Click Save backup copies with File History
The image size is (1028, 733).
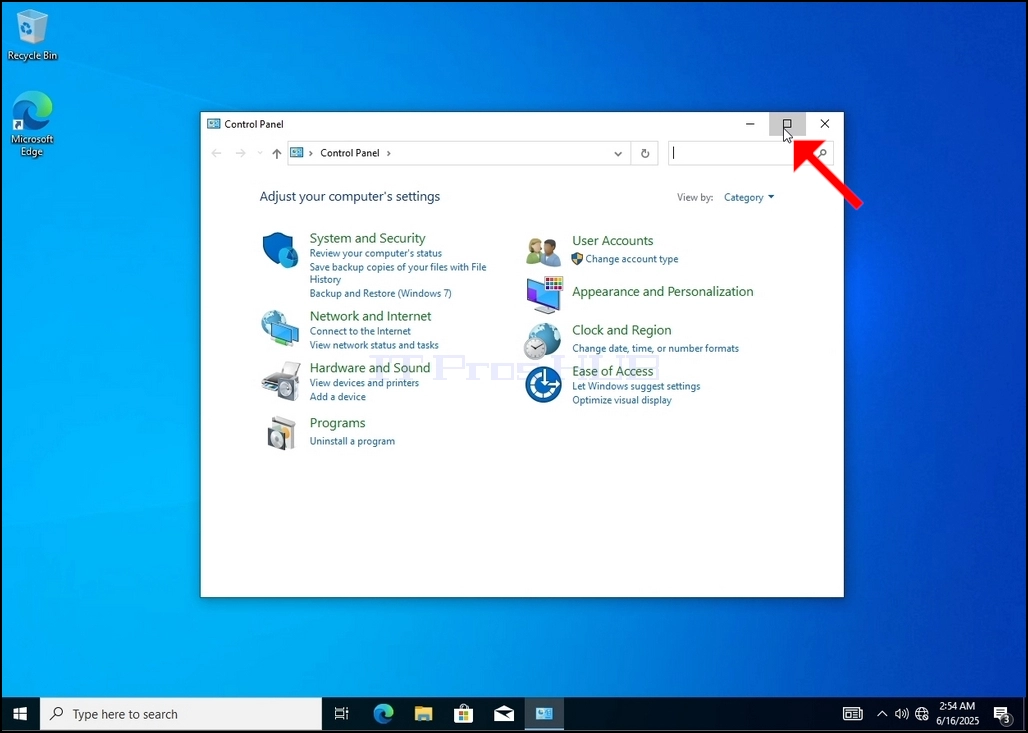click(x=398, y=273)
